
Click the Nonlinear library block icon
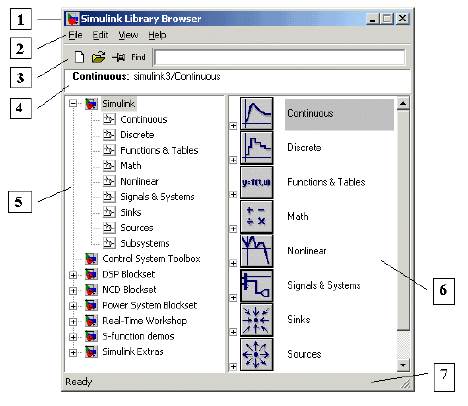[256, 251]
